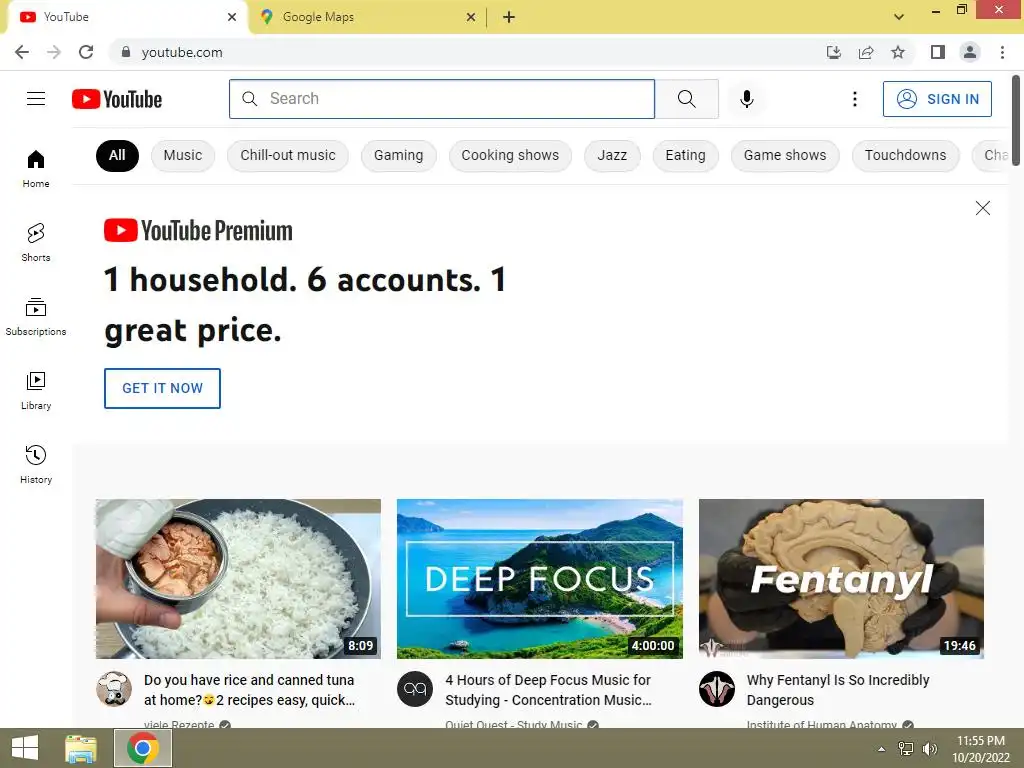Open Institute of Human Anatomy avatar
The image size is (1024, 768).
[x=716, y=689]
